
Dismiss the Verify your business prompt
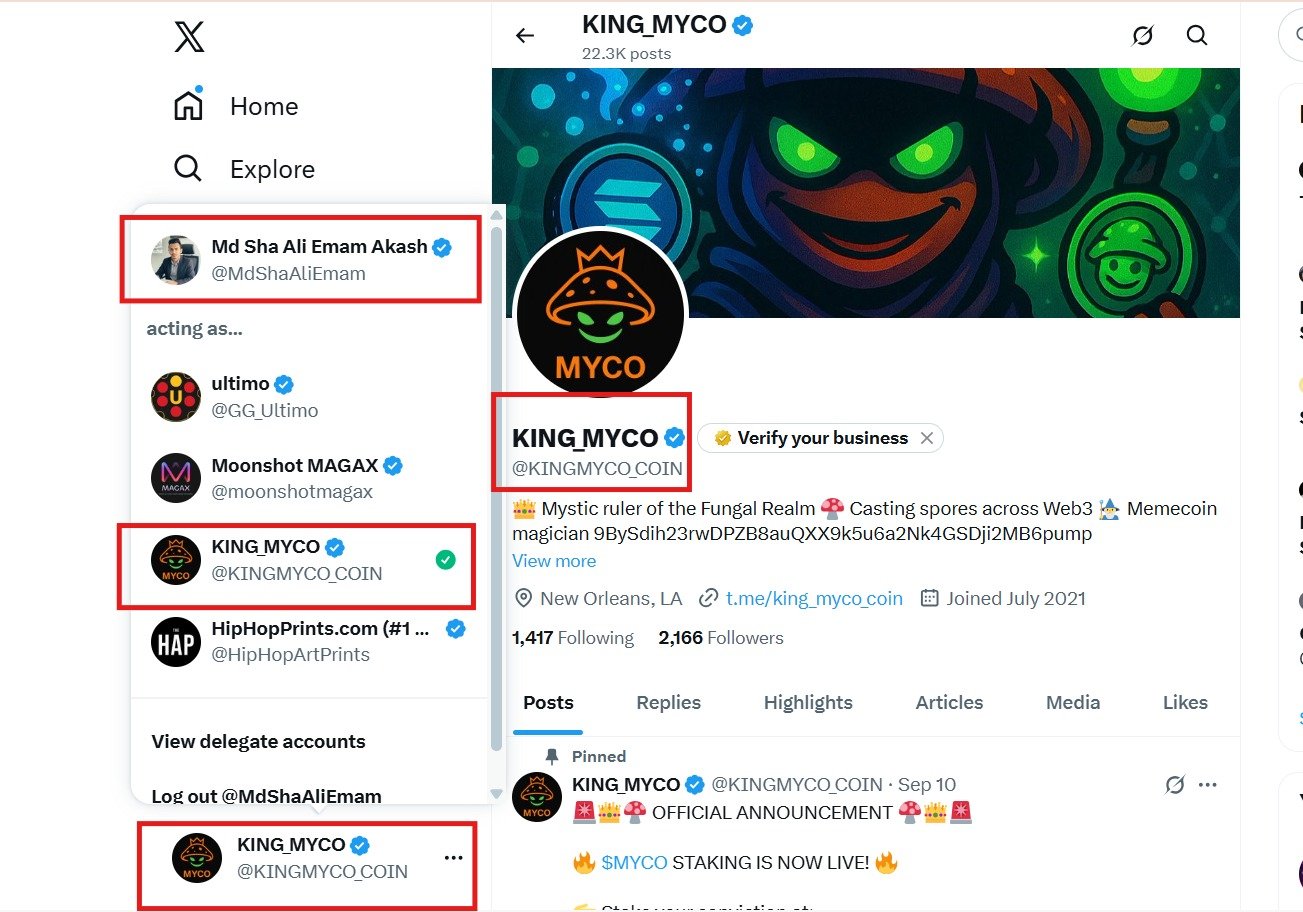click(927, 438)
